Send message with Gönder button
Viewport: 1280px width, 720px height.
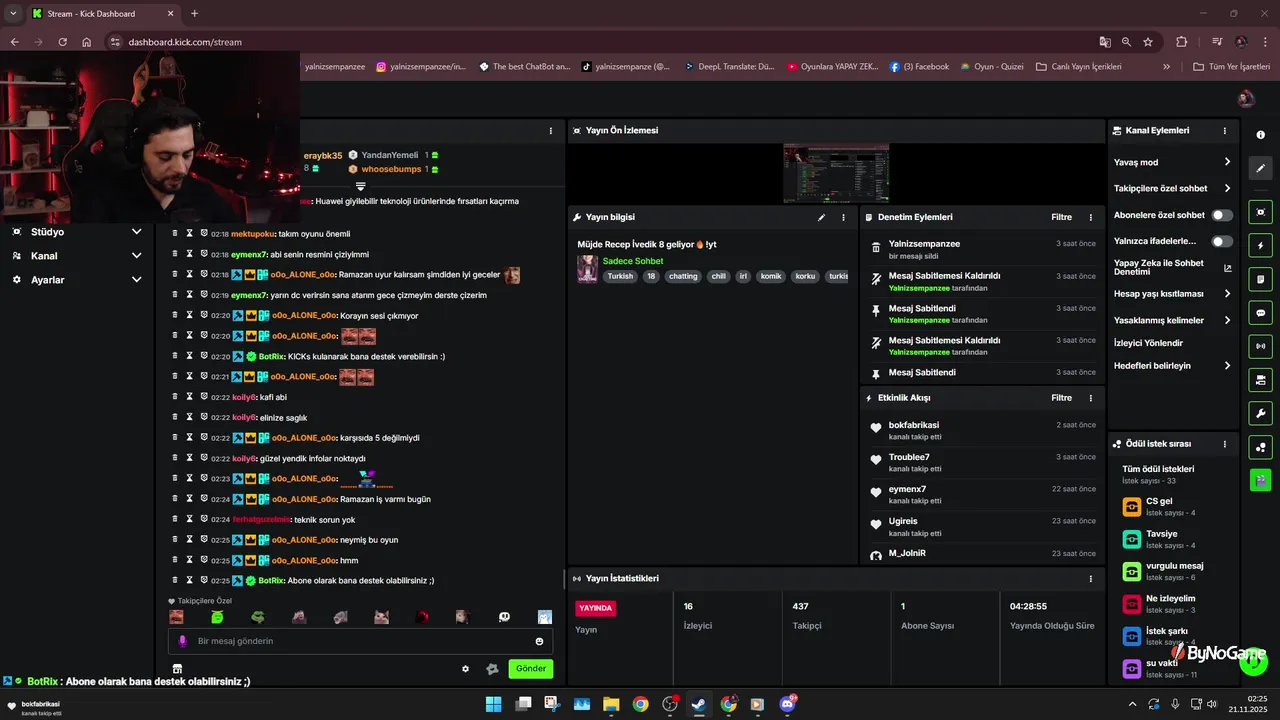pyautogui.click(x=530, y=669)
